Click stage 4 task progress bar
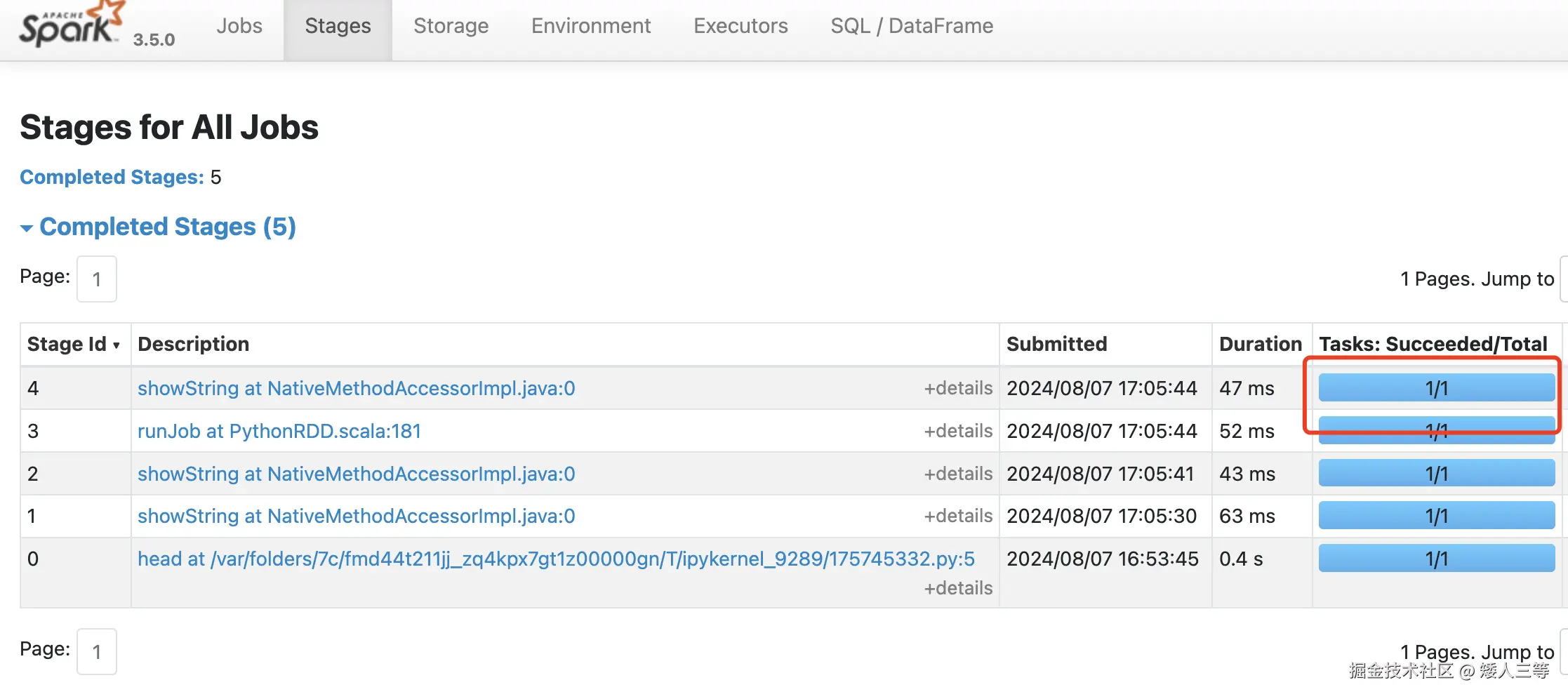This screenshot has width=1568, height=699. point(1436,388)
